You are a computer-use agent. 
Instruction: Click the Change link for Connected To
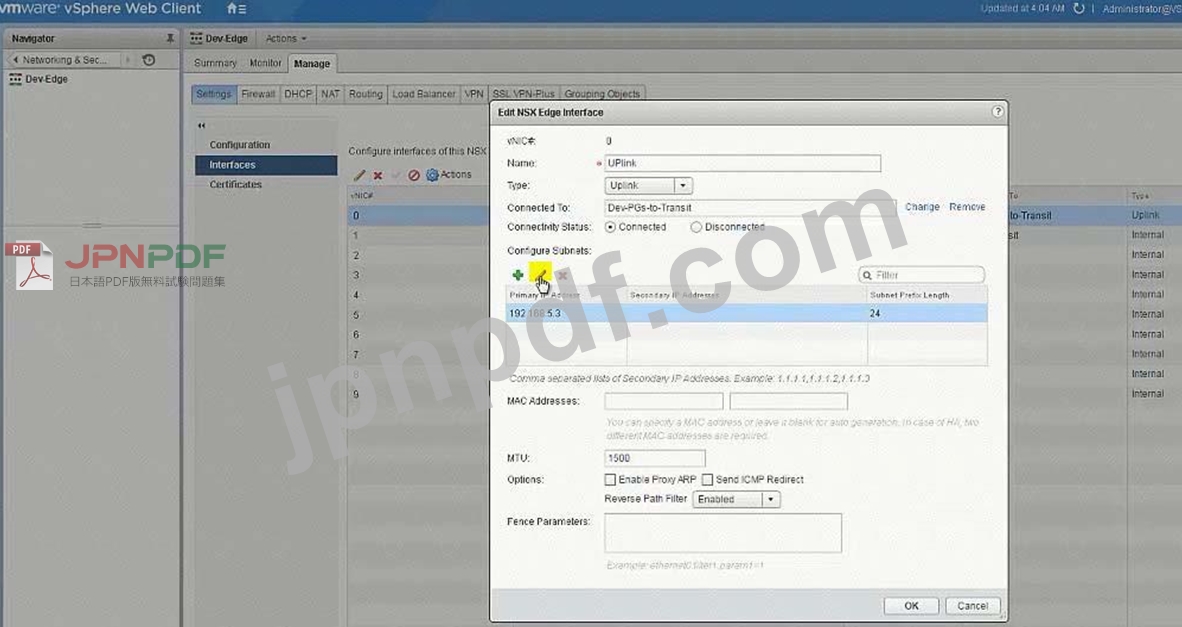pyautogui.click(x=922, y=207)
